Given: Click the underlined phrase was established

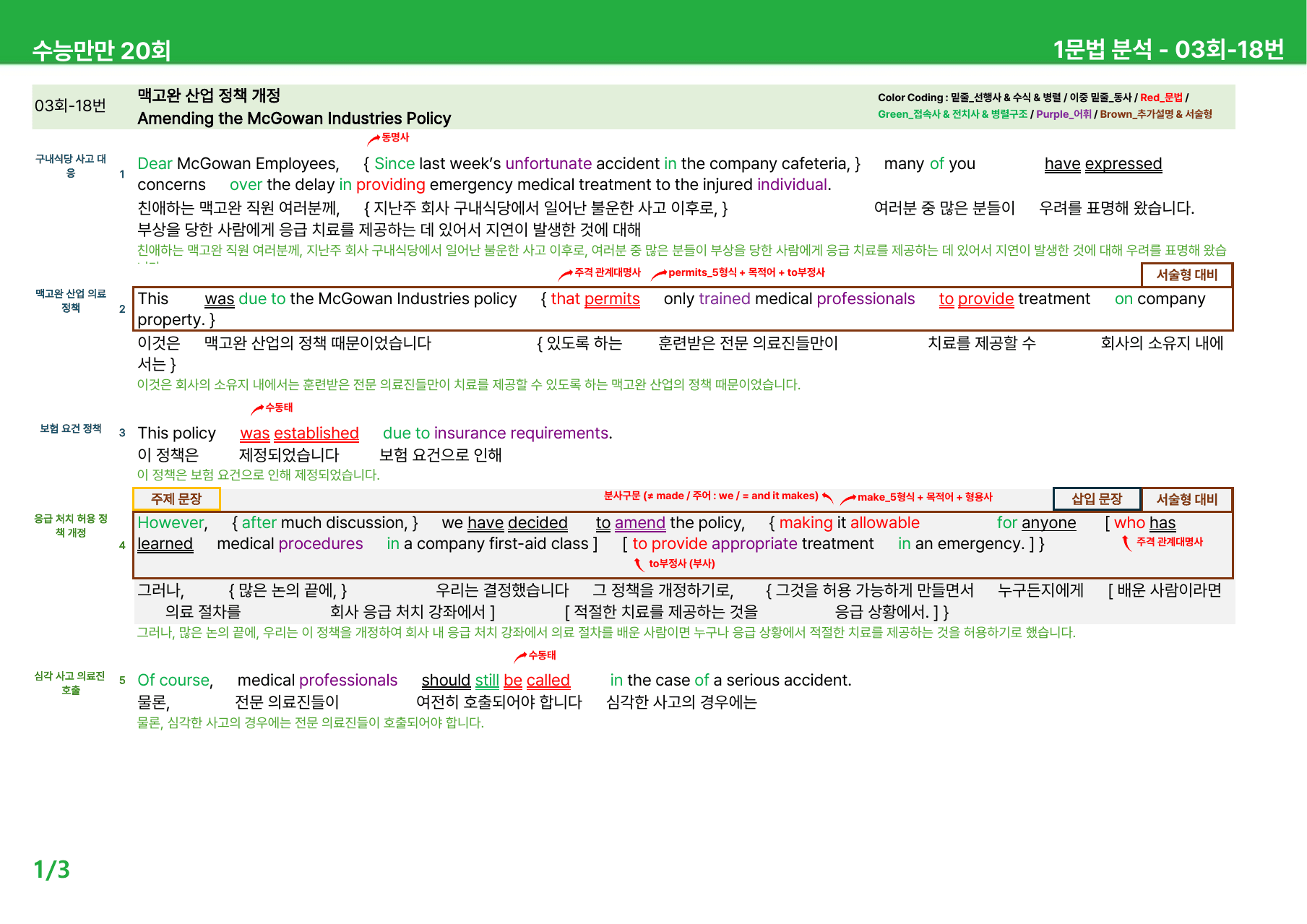Looking at the screenshot, I should pos(299,433).
